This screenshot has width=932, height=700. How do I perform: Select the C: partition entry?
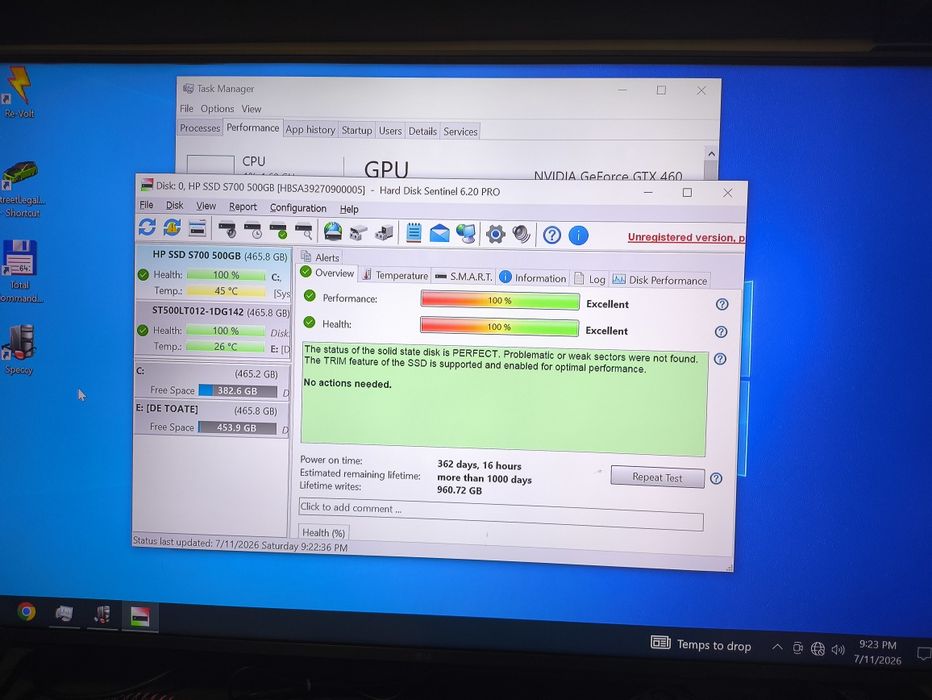[x=213, y=382]
